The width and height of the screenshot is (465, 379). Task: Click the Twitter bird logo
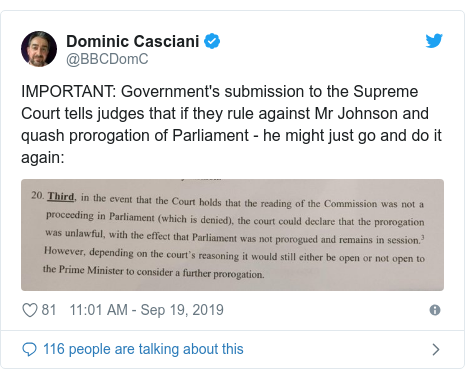[434, 41]
